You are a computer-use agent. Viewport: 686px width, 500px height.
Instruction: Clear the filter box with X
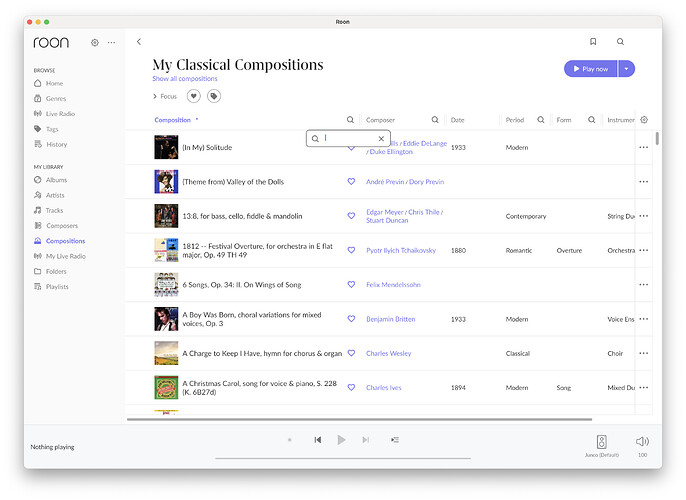(x=381, y=139)
